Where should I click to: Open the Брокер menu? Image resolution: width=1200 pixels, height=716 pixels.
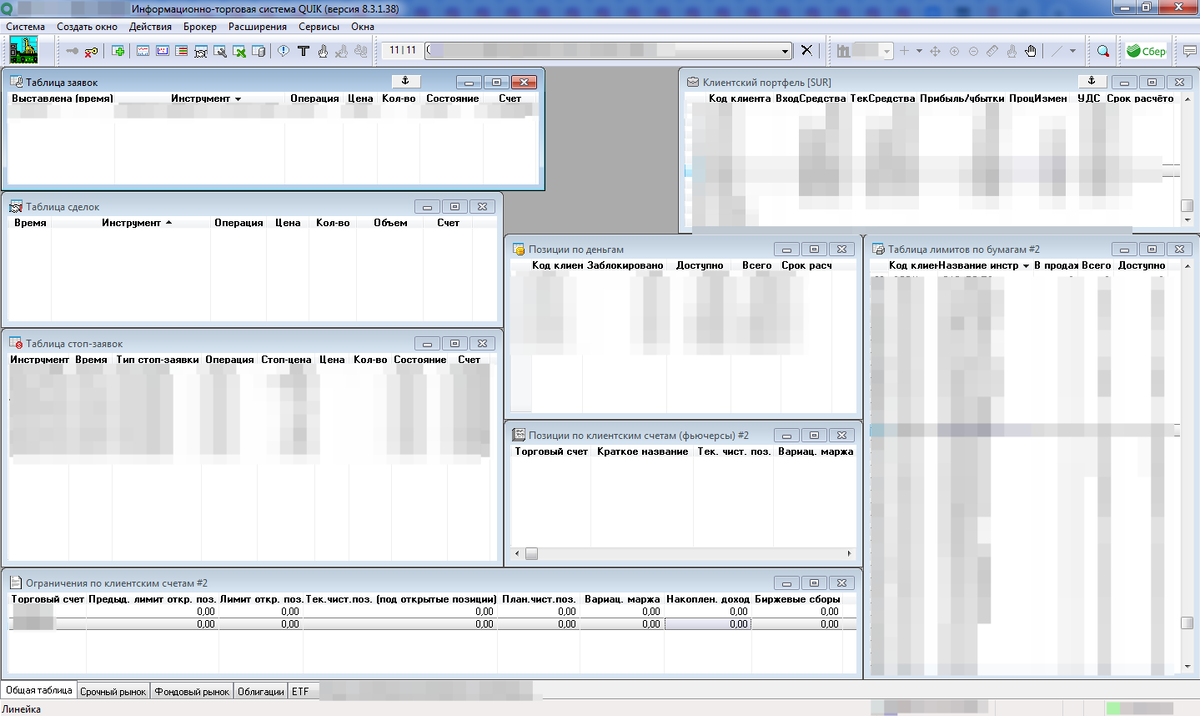(x=200, y=27)
